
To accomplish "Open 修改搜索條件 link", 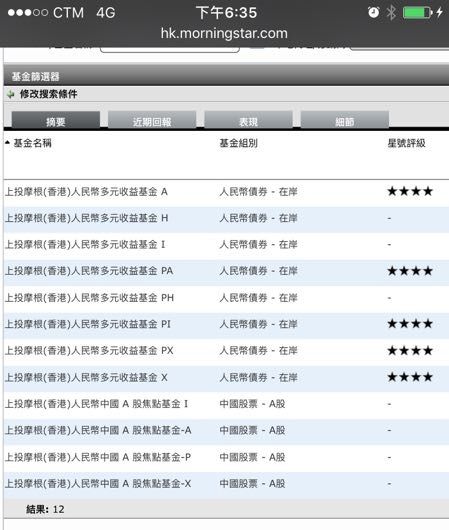I will (49, 94).
